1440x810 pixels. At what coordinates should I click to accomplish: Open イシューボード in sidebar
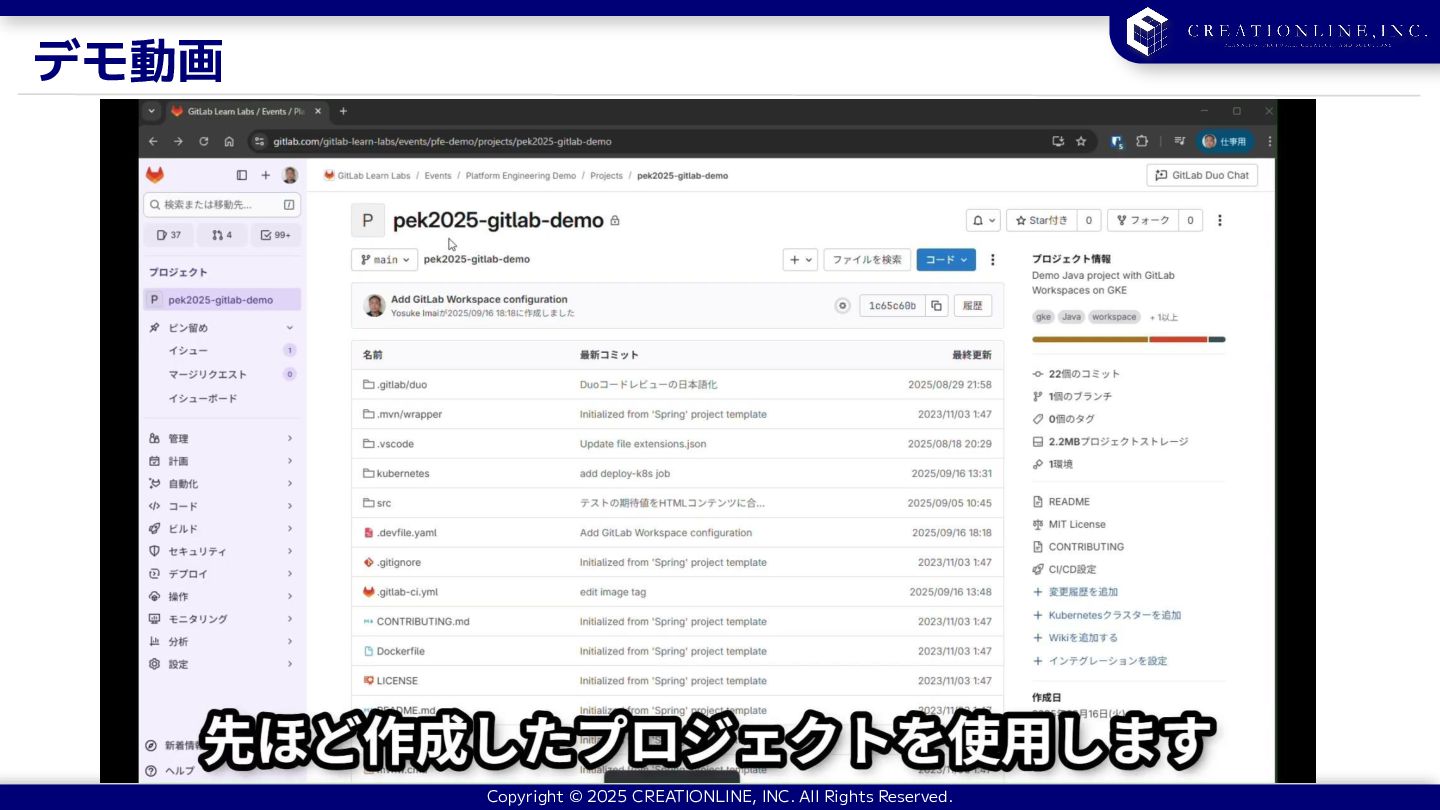pos(223,398)
